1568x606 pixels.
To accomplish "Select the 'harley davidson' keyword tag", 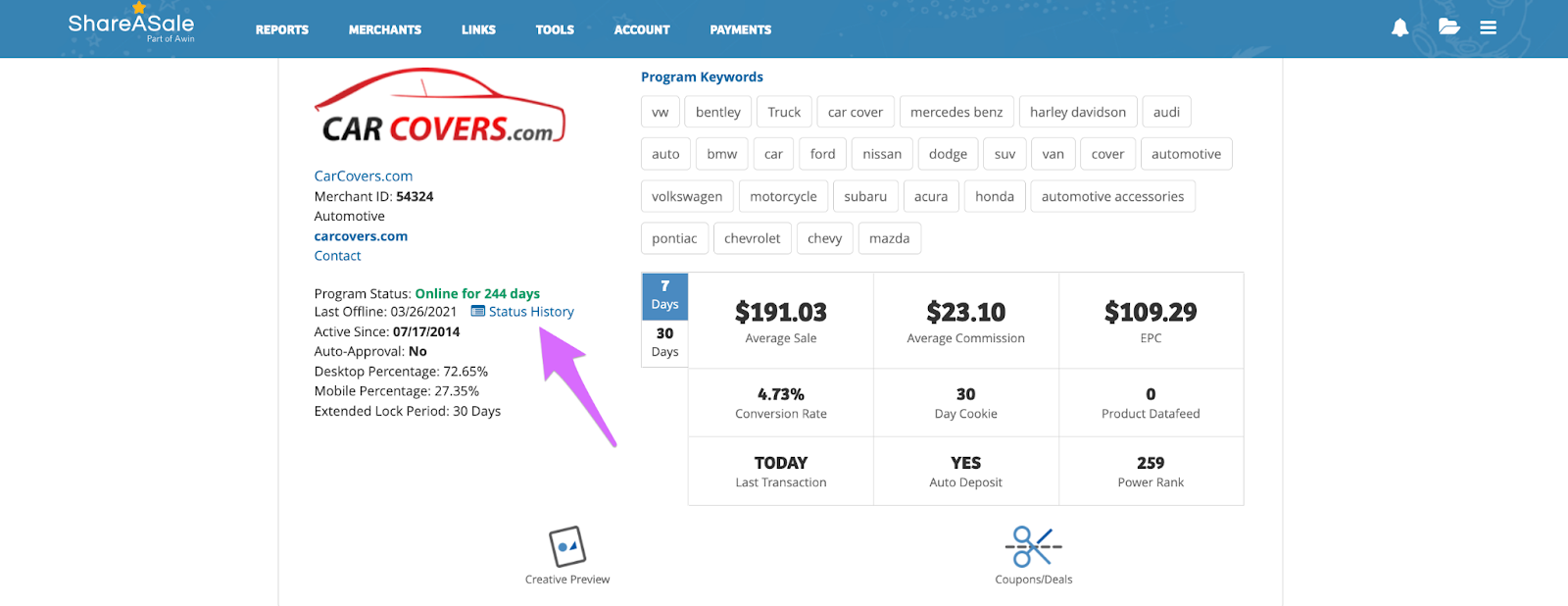I will coord(1078,112).
